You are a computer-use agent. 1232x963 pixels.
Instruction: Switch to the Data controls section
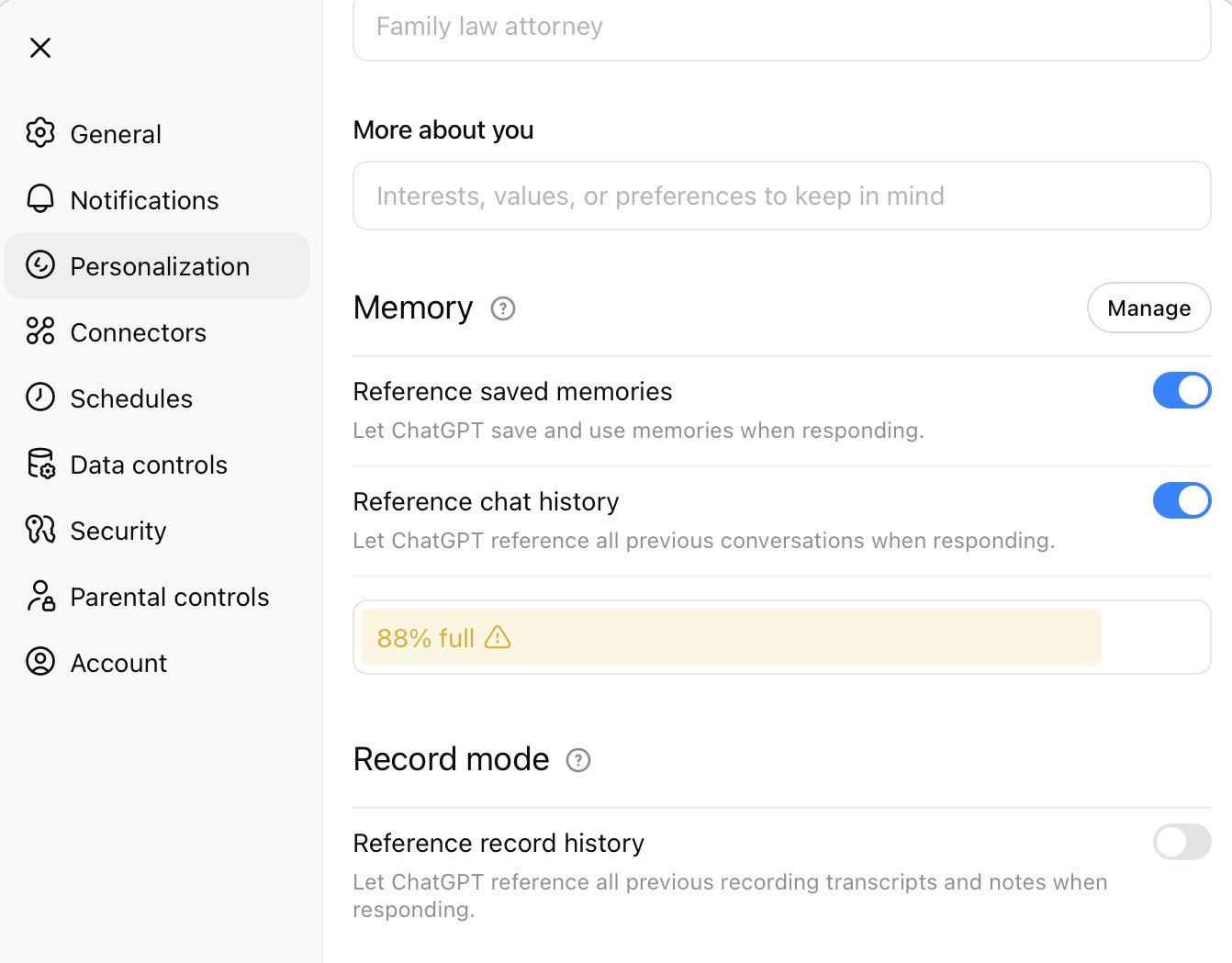click(149, 465)
